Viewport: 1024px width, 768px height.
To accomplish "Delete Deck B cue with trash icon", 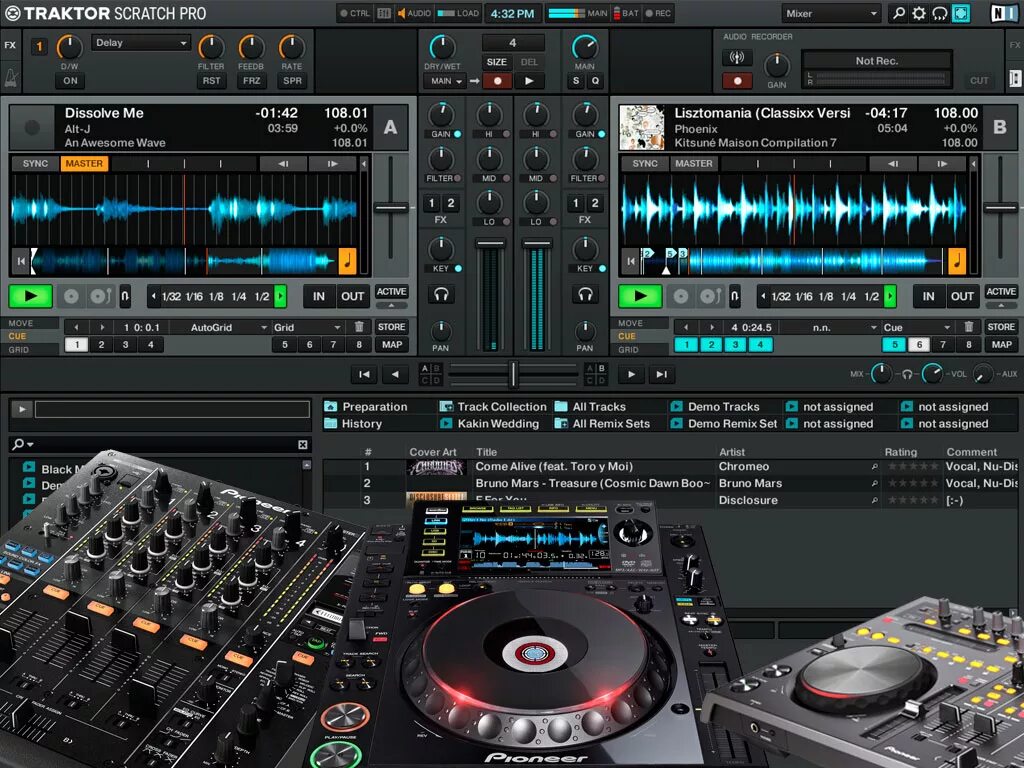I will 968,327.
